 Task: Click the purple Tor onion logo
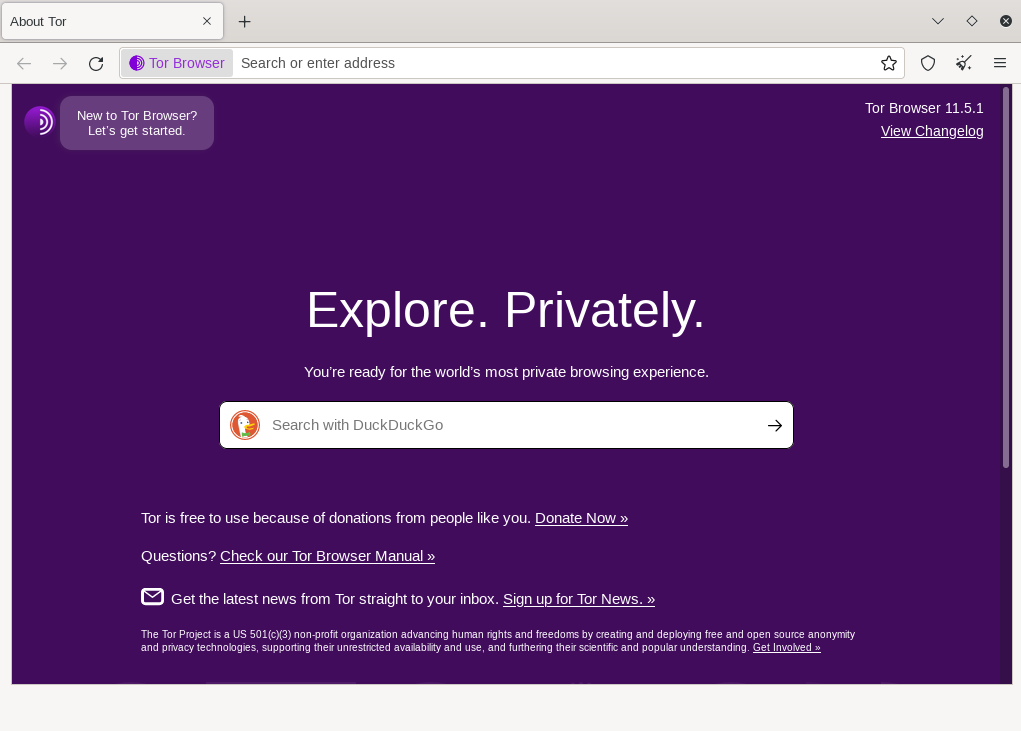tap(40, 121)
